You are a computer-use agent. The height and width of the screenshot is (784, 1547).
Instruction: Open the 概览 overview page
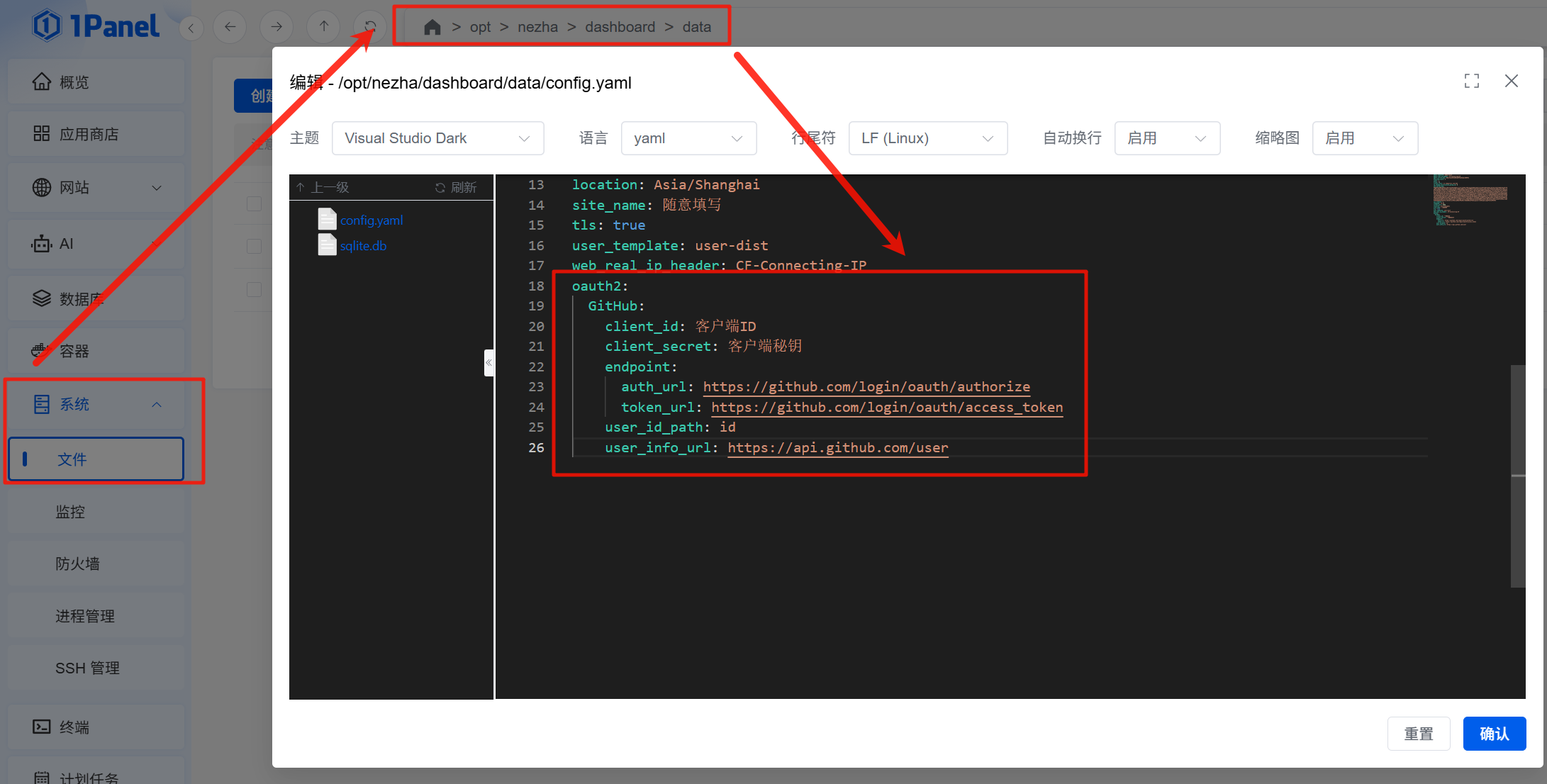96,82
